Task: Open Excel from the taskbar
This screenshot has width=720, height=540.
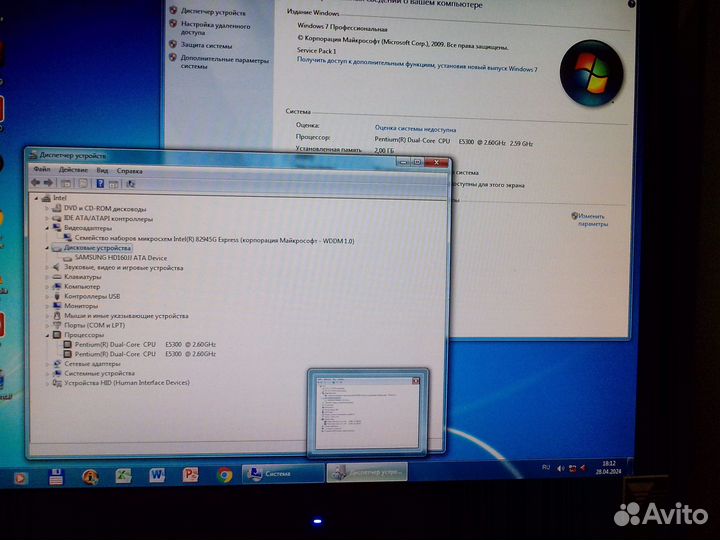Action: tap(123, 476)
